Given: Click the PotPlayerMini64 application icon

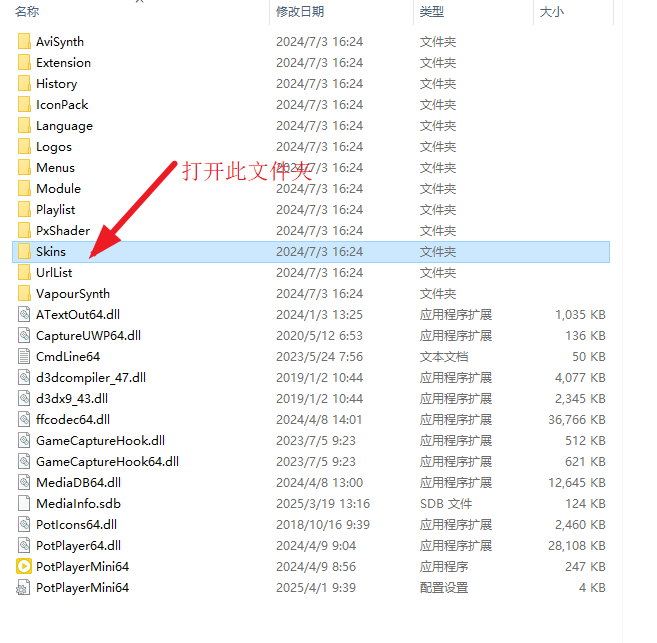Looking at the screenshot, I should pos(24,566).
